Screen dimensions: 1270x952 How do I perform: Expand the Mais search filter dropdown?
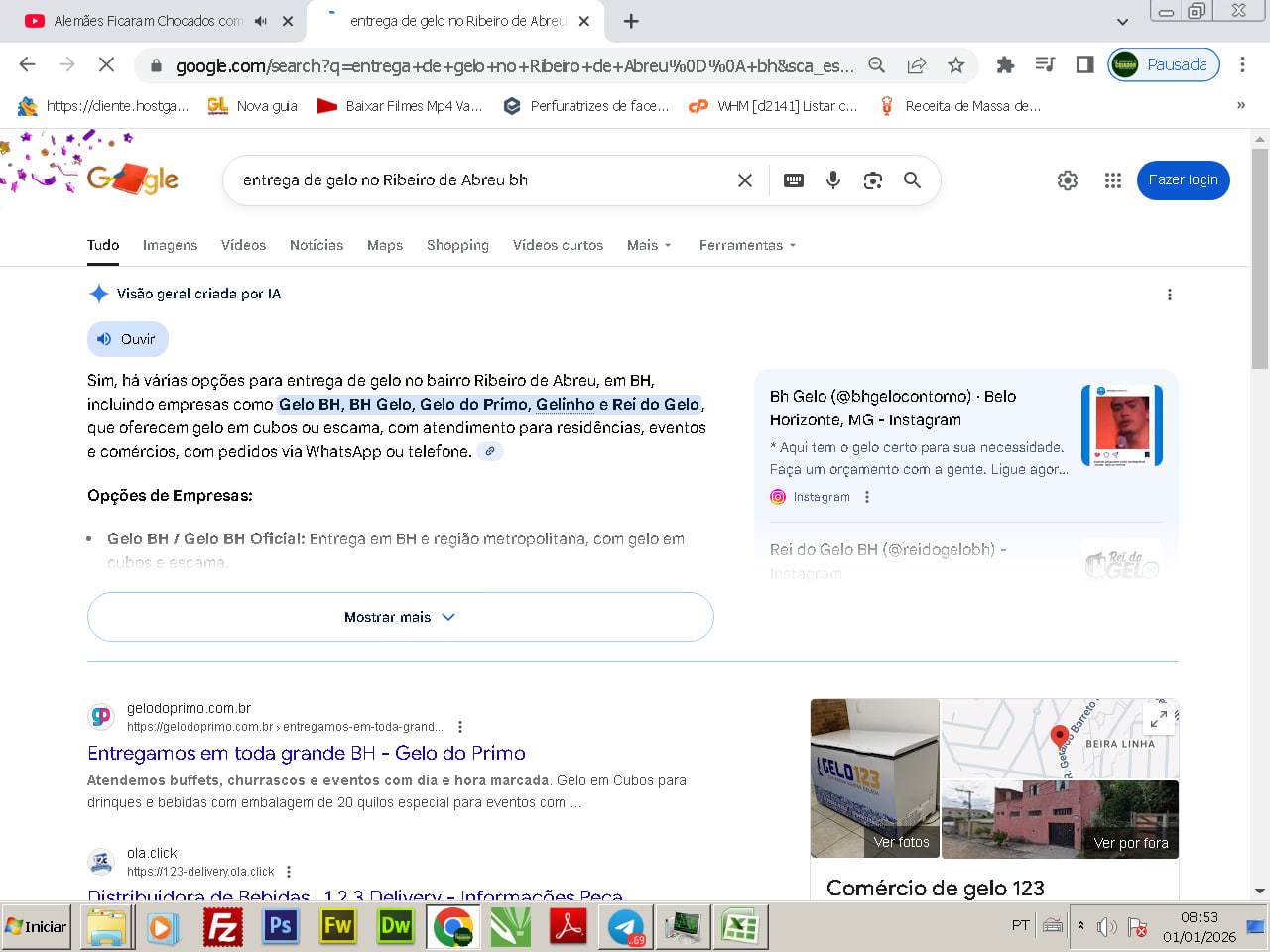point(649,245)
